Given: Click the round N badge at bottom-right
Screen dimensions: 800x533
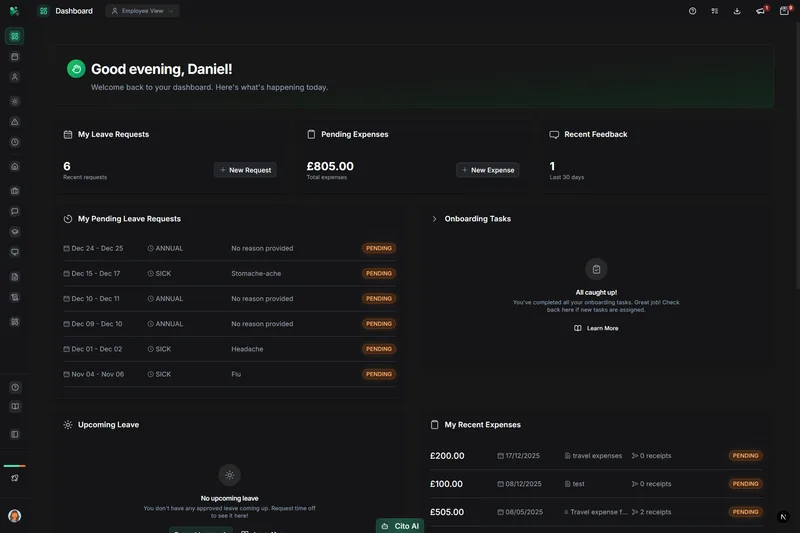Looking at the screenshot, I should (x=783, y=517).
